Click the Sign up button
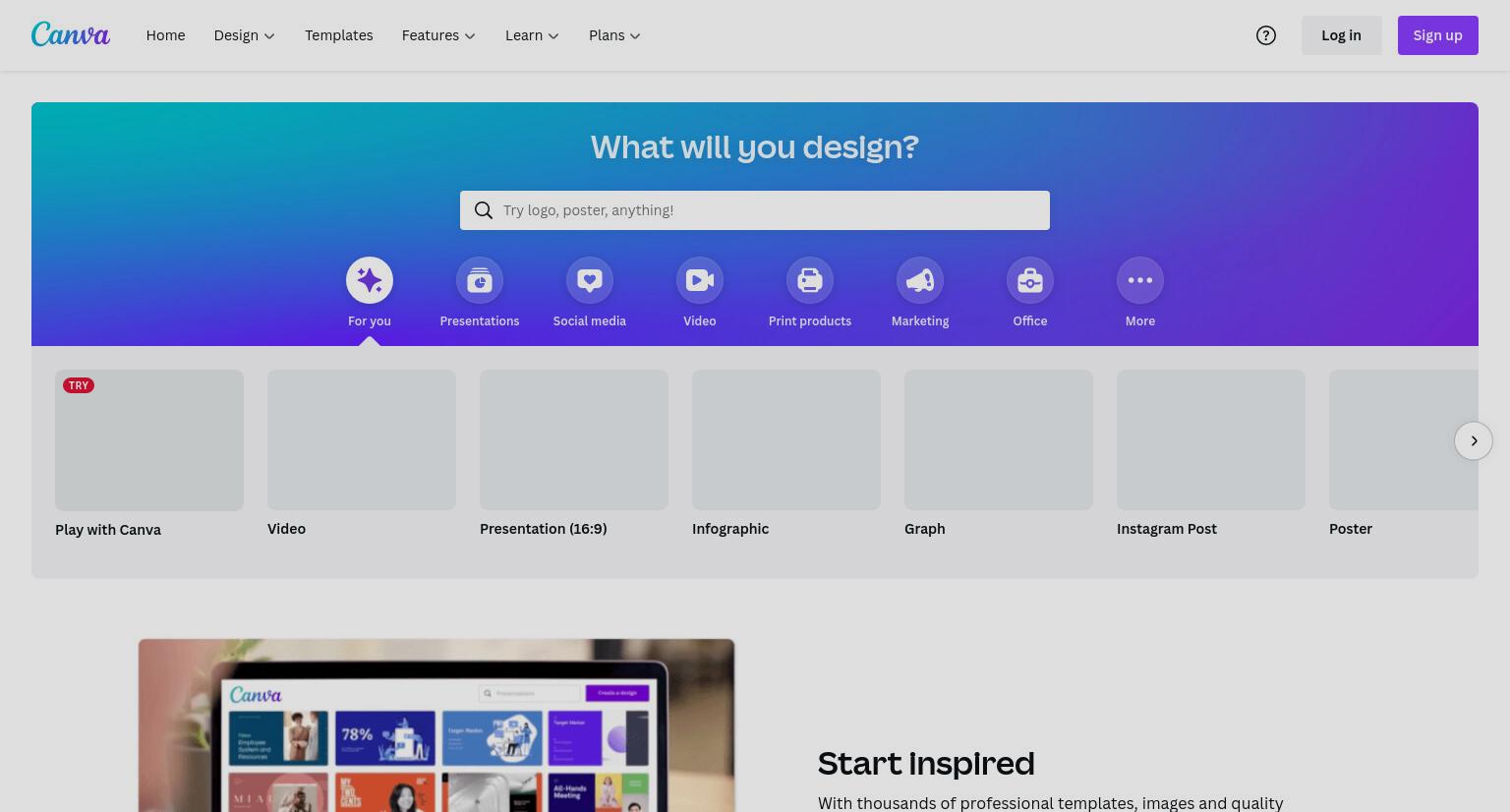The height and width of the screenshot is (812, 1510). coord(1438,35)
